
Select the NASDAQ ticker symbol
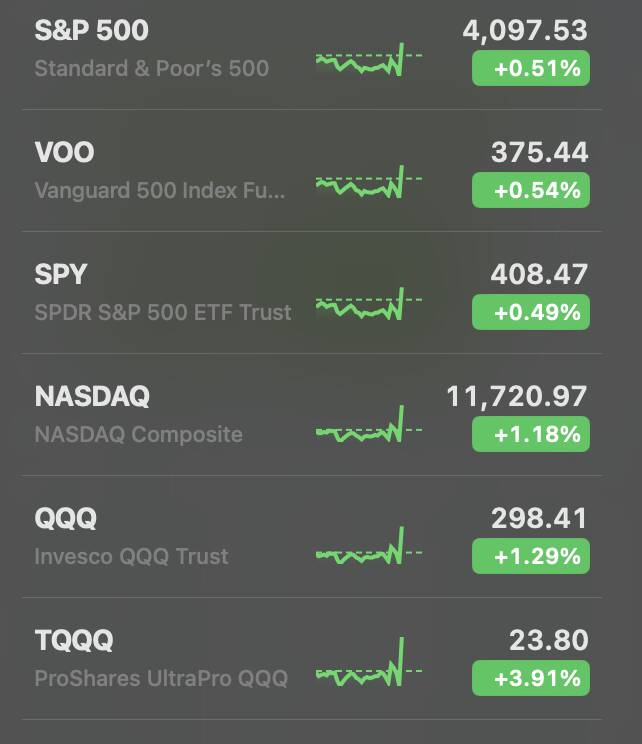pos(92,396)
